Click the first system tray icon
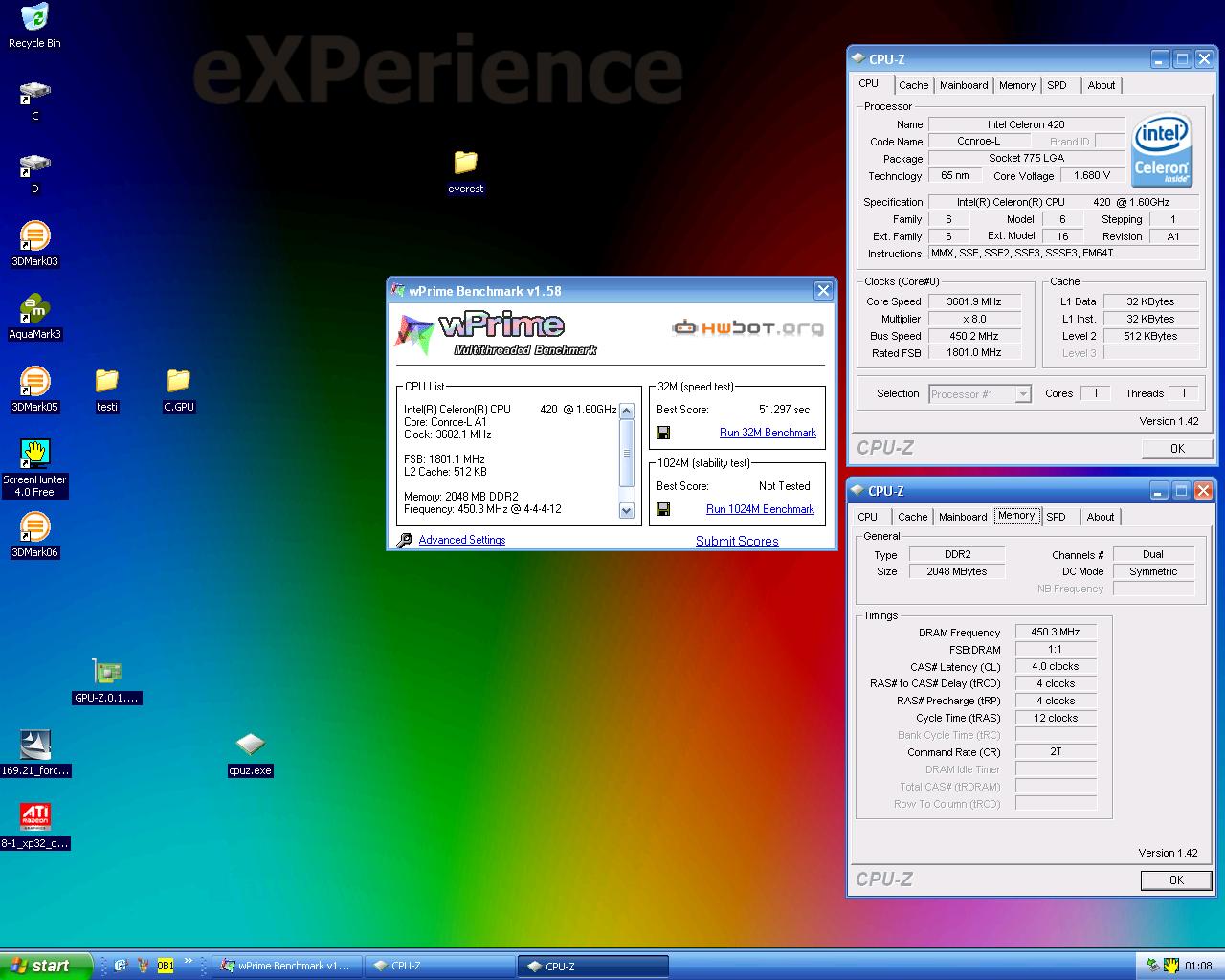 (1153, 966)
